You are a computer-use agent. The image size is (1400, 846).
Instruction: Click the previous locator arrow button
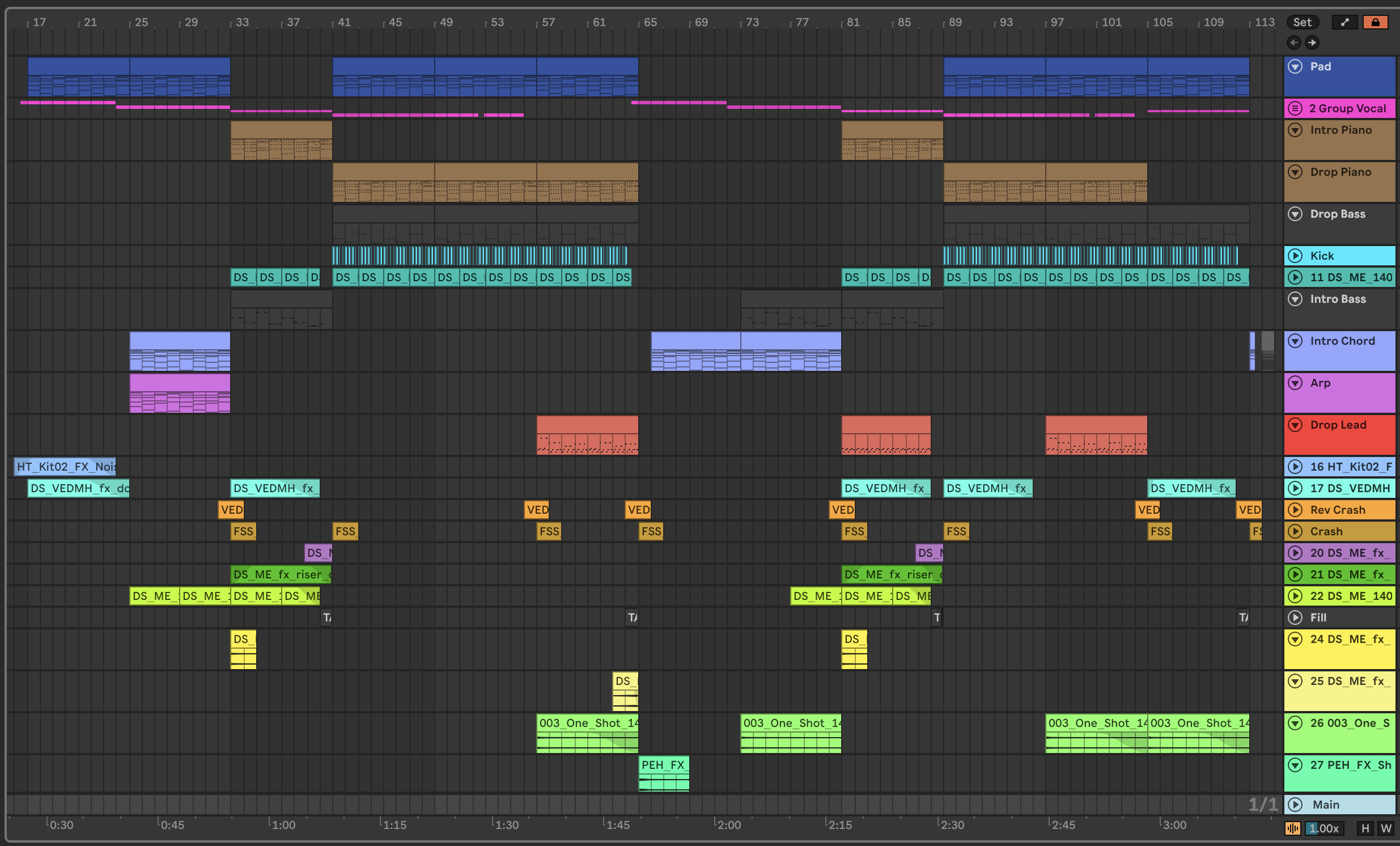(1294, 43)
